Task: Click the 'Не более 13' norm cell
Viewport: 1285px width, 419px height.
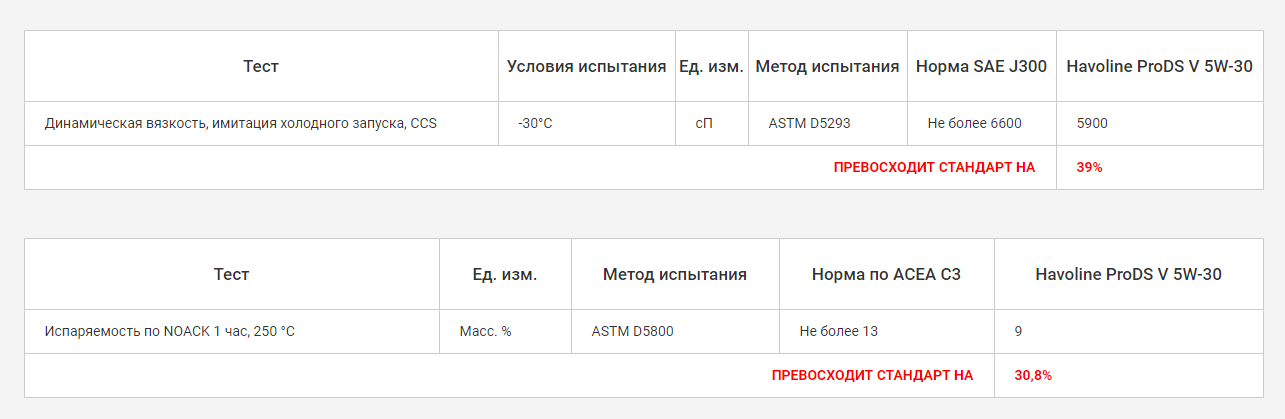Action: tap(839, 331)
